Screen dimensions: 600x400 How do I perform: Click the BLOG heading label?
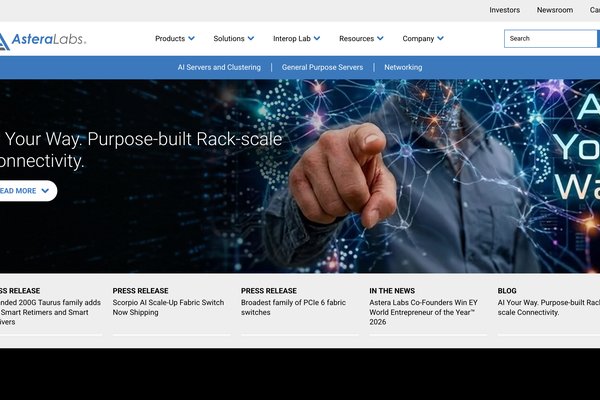pyautogui.click(x=507, y=291)
